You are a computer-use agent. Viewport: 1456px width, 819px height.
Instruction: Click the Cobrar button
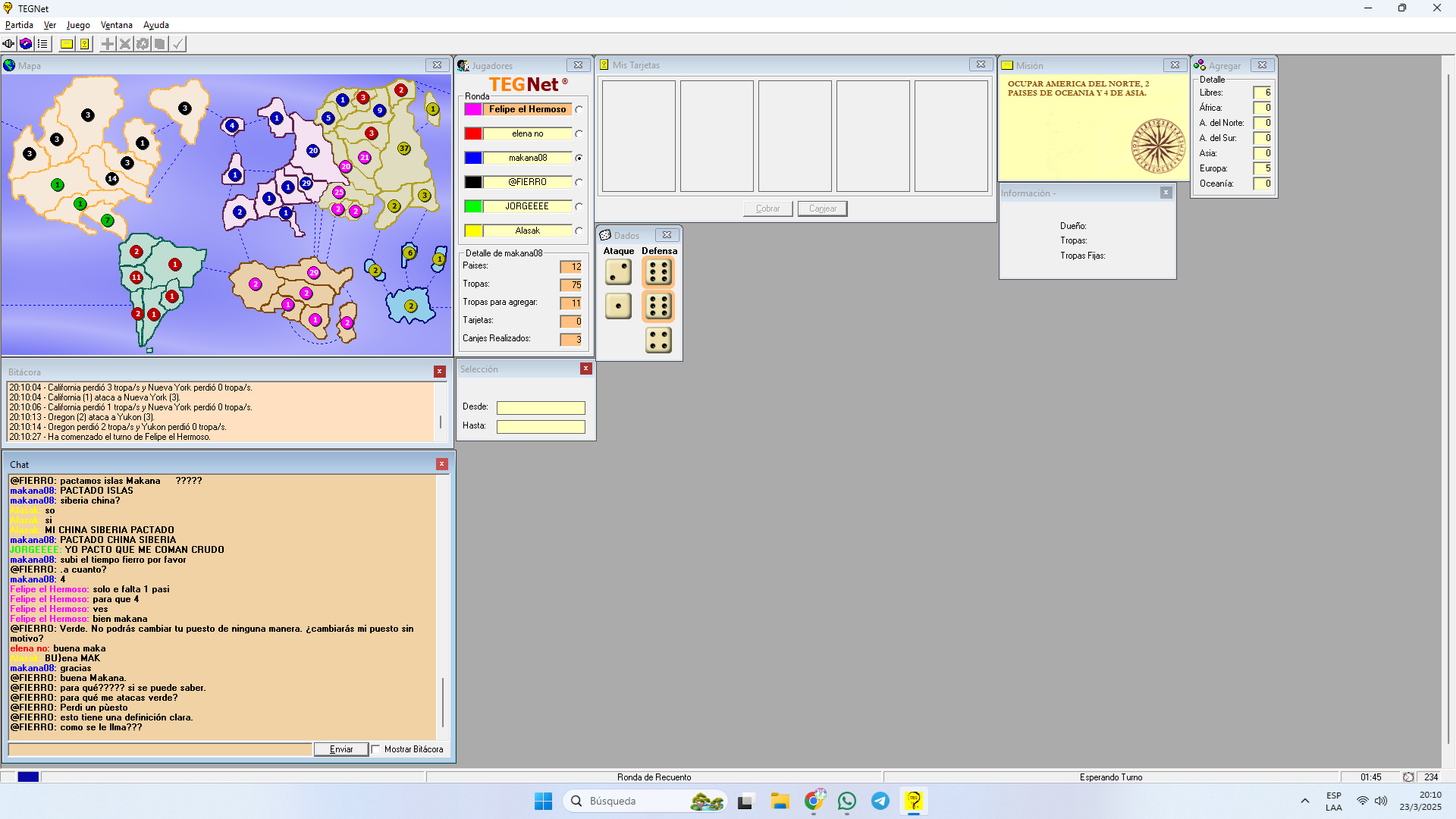767,209
